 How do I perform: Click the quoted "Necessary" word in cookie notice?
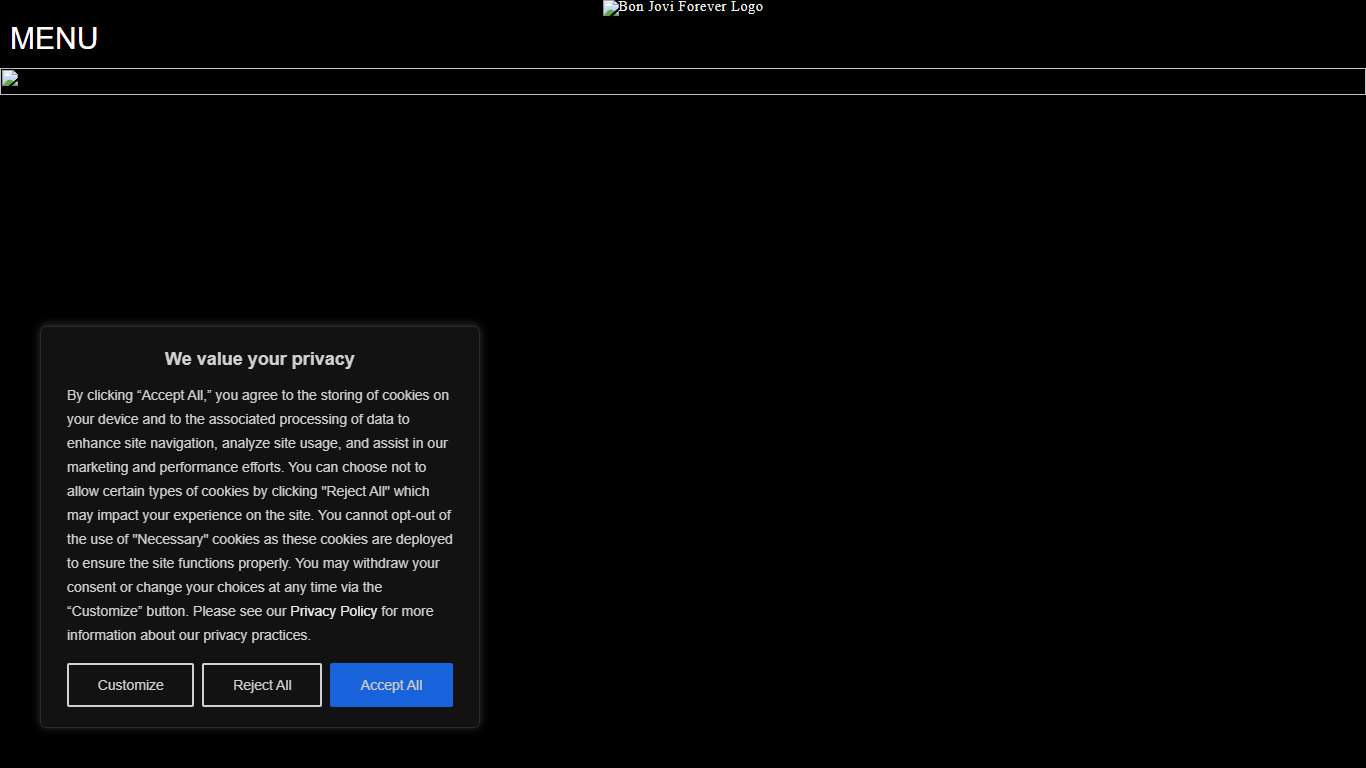169,539
